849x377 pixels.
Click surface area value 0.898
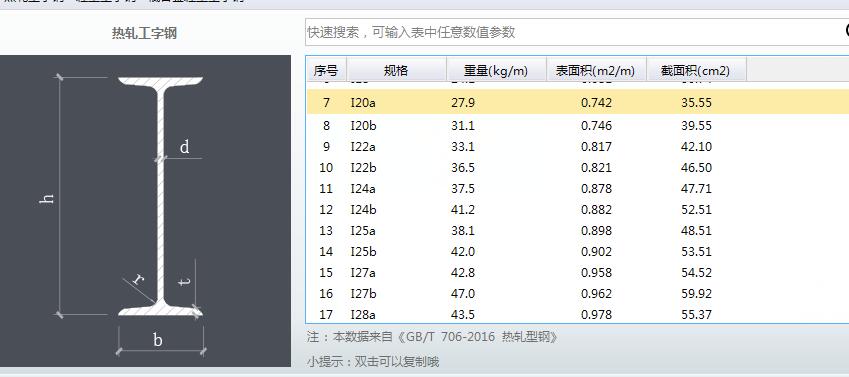coord(597,231)
